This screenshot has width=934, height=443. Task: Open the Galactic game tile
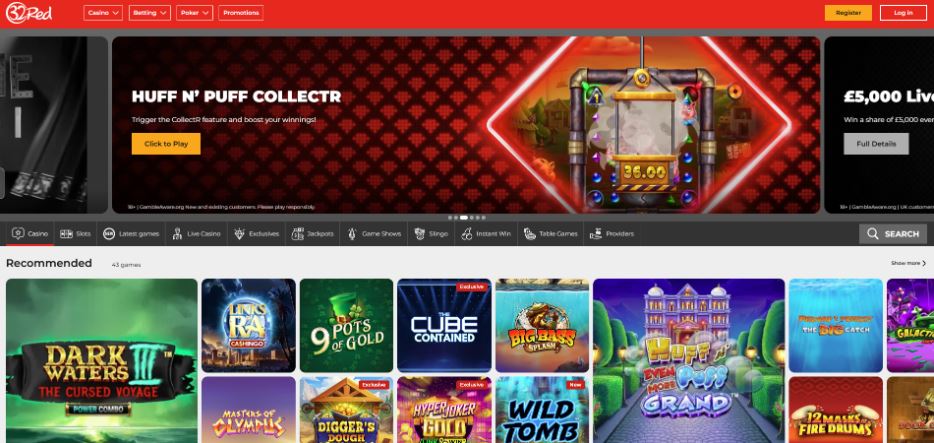(x=910, y=326)
